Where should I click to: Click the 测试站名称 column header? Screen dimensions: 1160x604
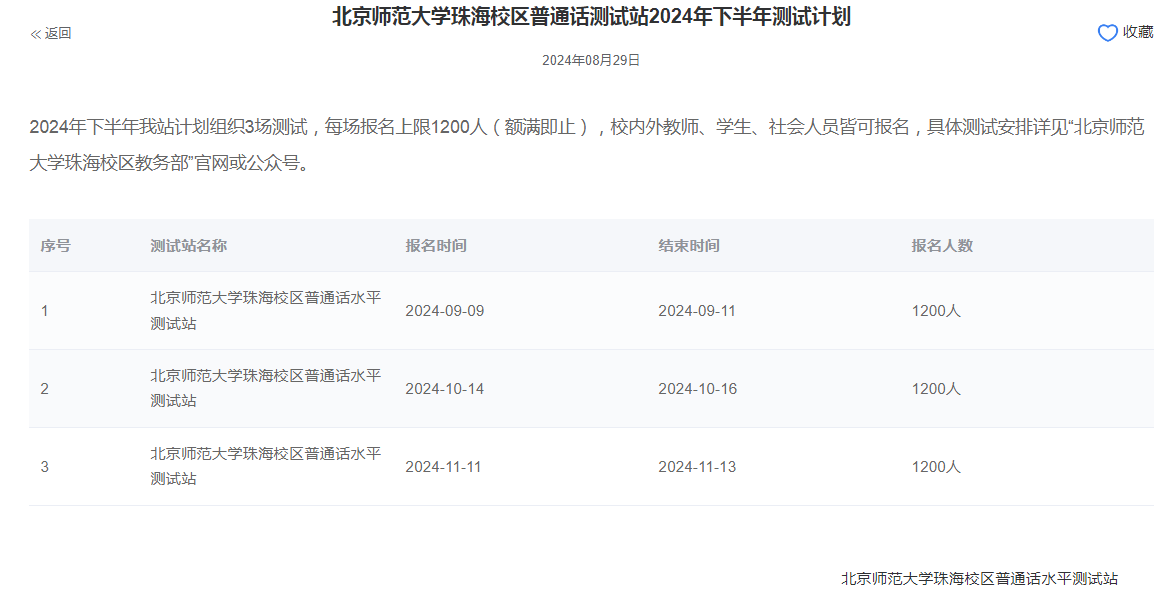click(189, 246)
